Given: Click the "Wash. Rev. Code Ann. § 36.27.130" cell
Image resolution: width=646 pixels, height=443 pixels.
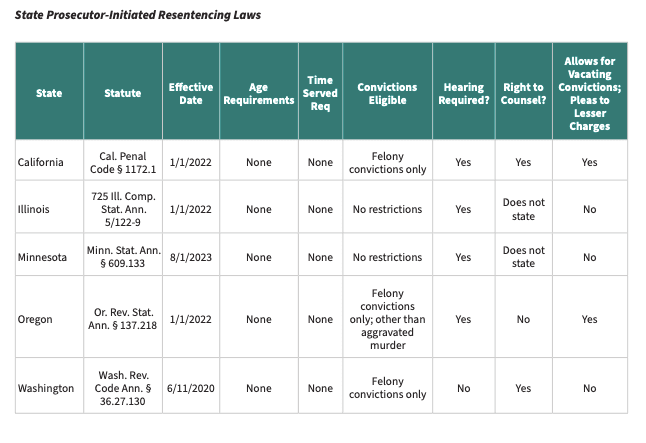Looking at the screenshot, I should pyautogui.click(x=123, y=388).
